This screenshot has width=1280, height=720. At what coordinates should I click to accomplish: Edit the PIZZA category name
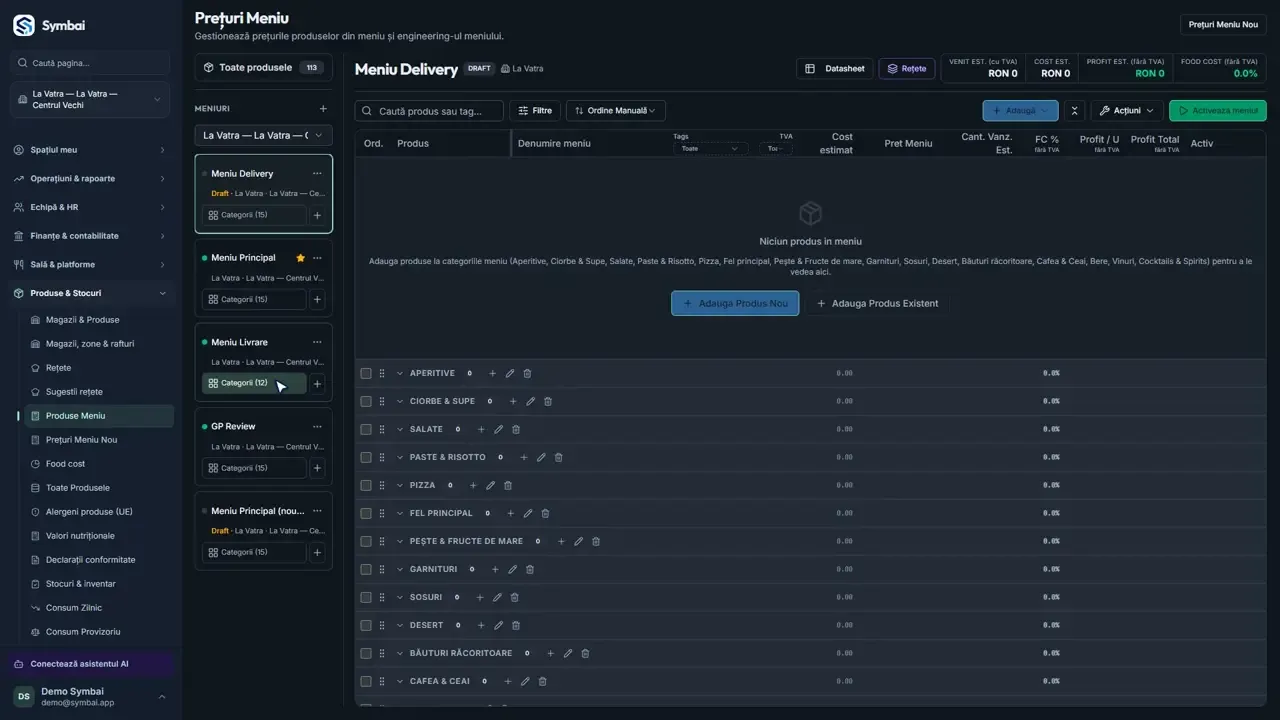coord(490,486)
